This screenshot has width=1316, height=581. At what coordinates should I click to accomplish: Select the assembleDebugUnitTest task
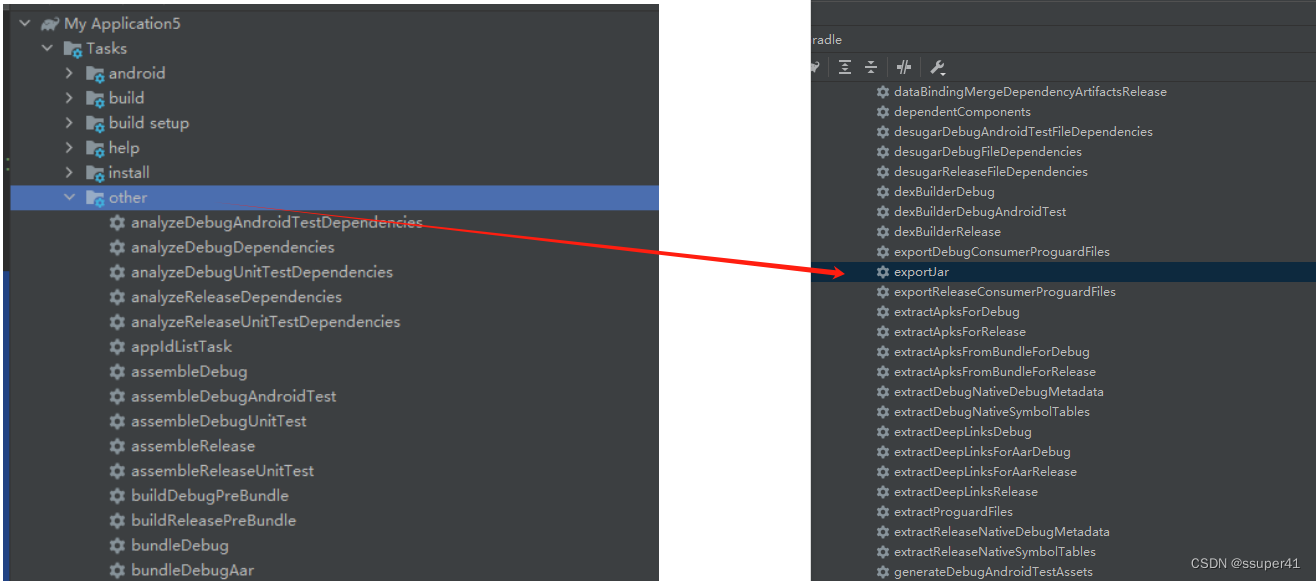click(x=219, y=421)
